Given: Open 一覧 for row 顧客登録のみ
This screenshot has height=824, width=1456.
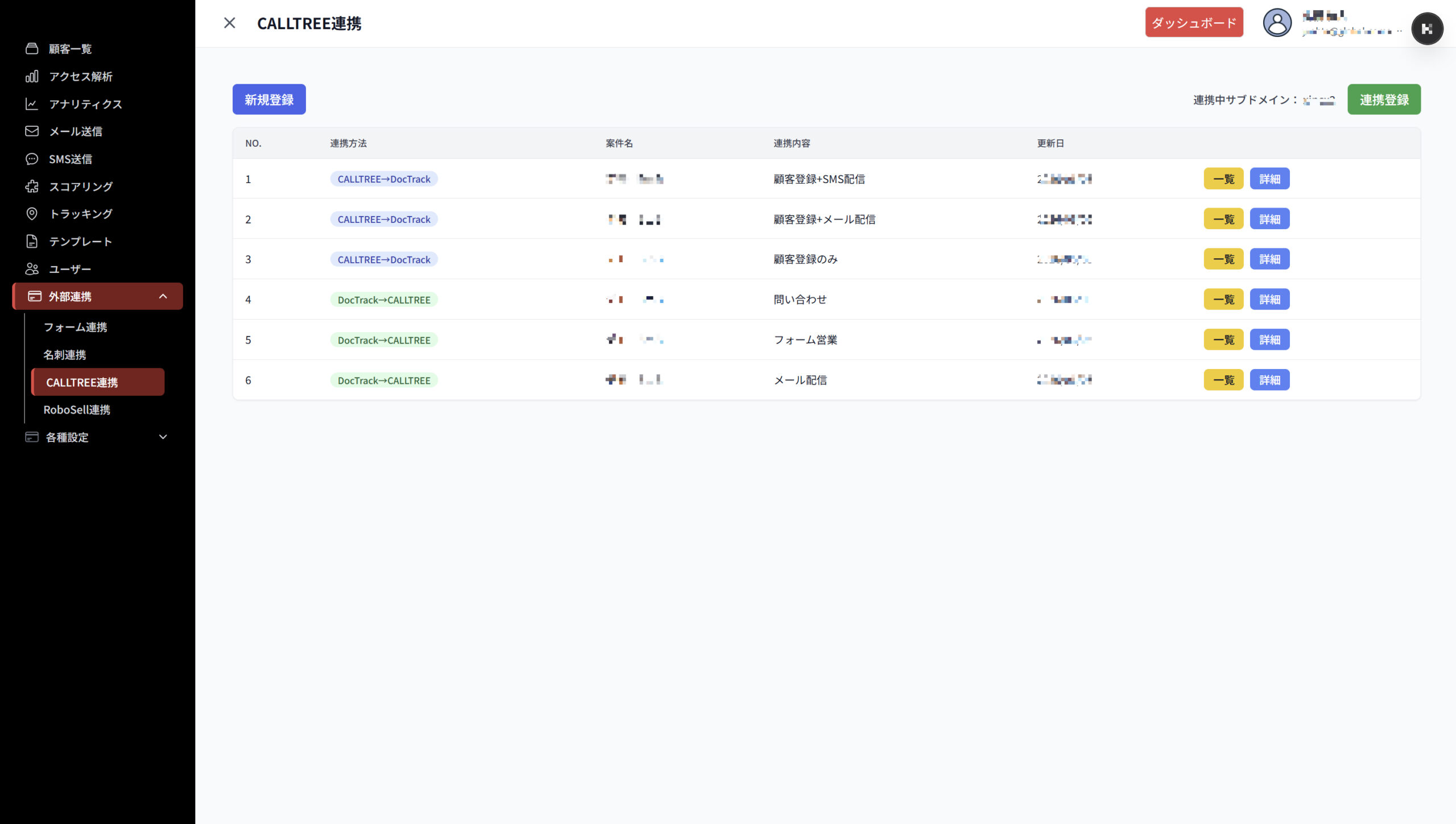Looking at the screenshot, I should [1223, 259].
